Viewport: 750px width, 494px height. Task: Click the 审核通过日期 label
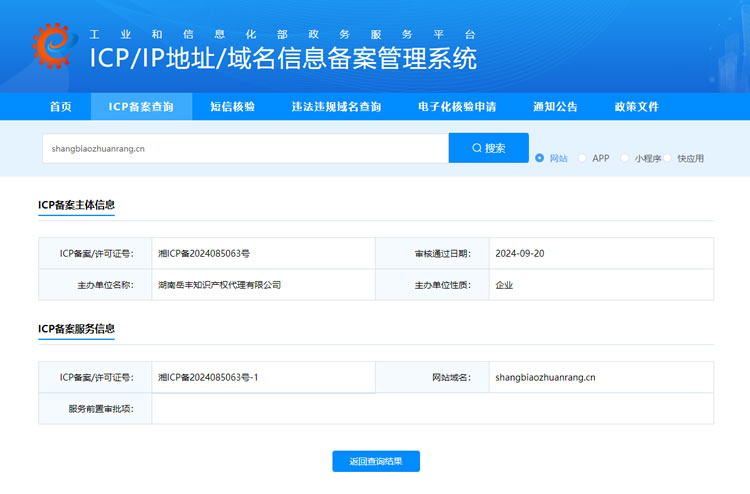pos(443,253)
